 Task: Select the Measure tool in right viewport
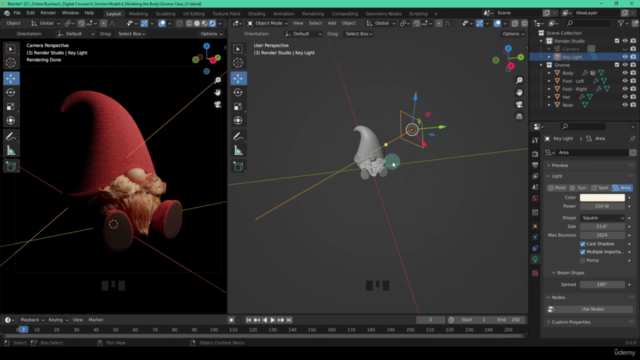238,151
